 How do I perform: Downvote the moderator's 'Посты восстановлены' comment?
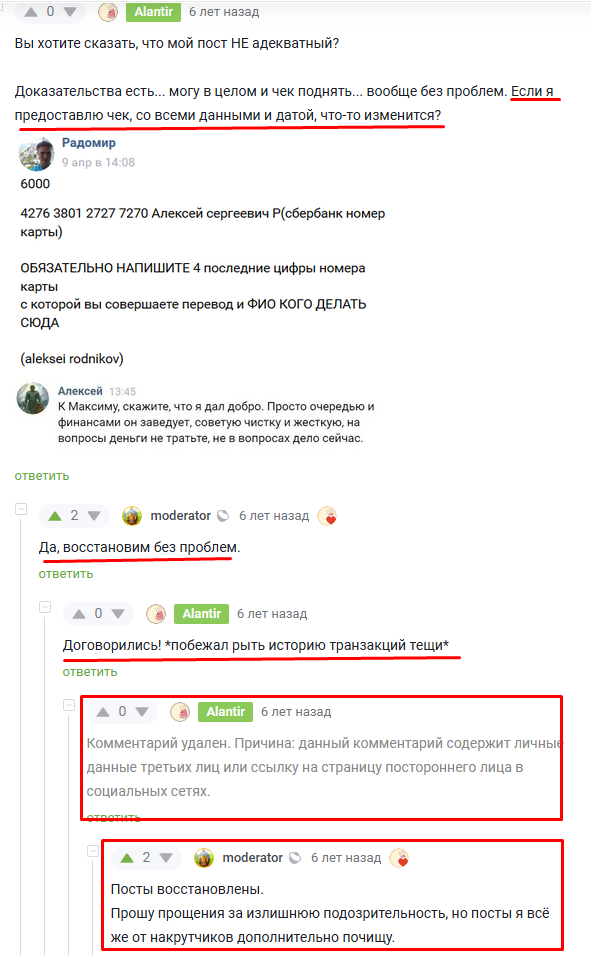166,858
